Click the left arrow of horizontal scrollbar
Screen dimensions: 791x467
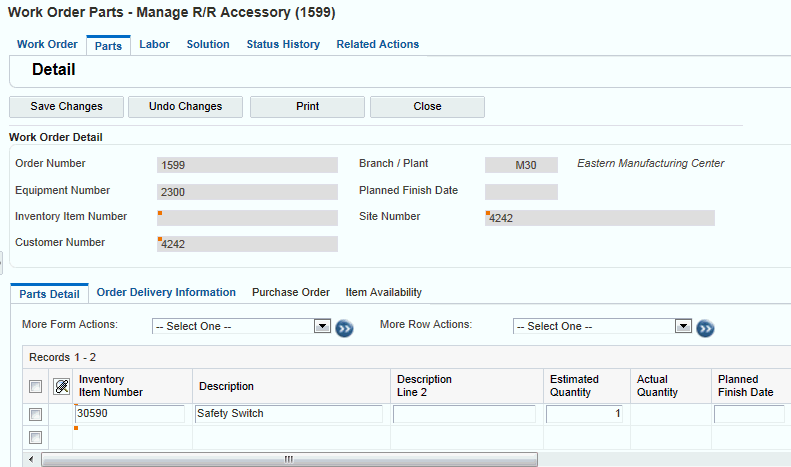32,459
